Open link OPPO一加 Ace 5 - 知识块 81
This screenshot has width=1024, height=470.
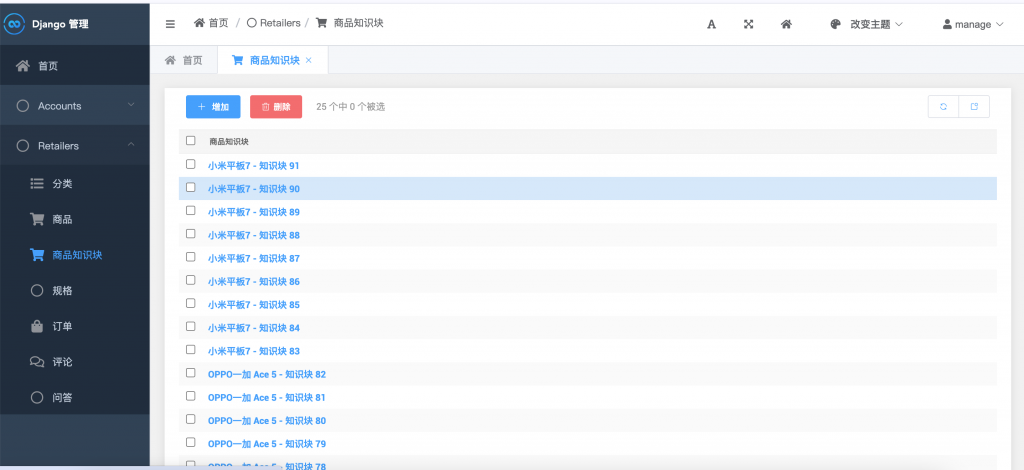(266, 398)
